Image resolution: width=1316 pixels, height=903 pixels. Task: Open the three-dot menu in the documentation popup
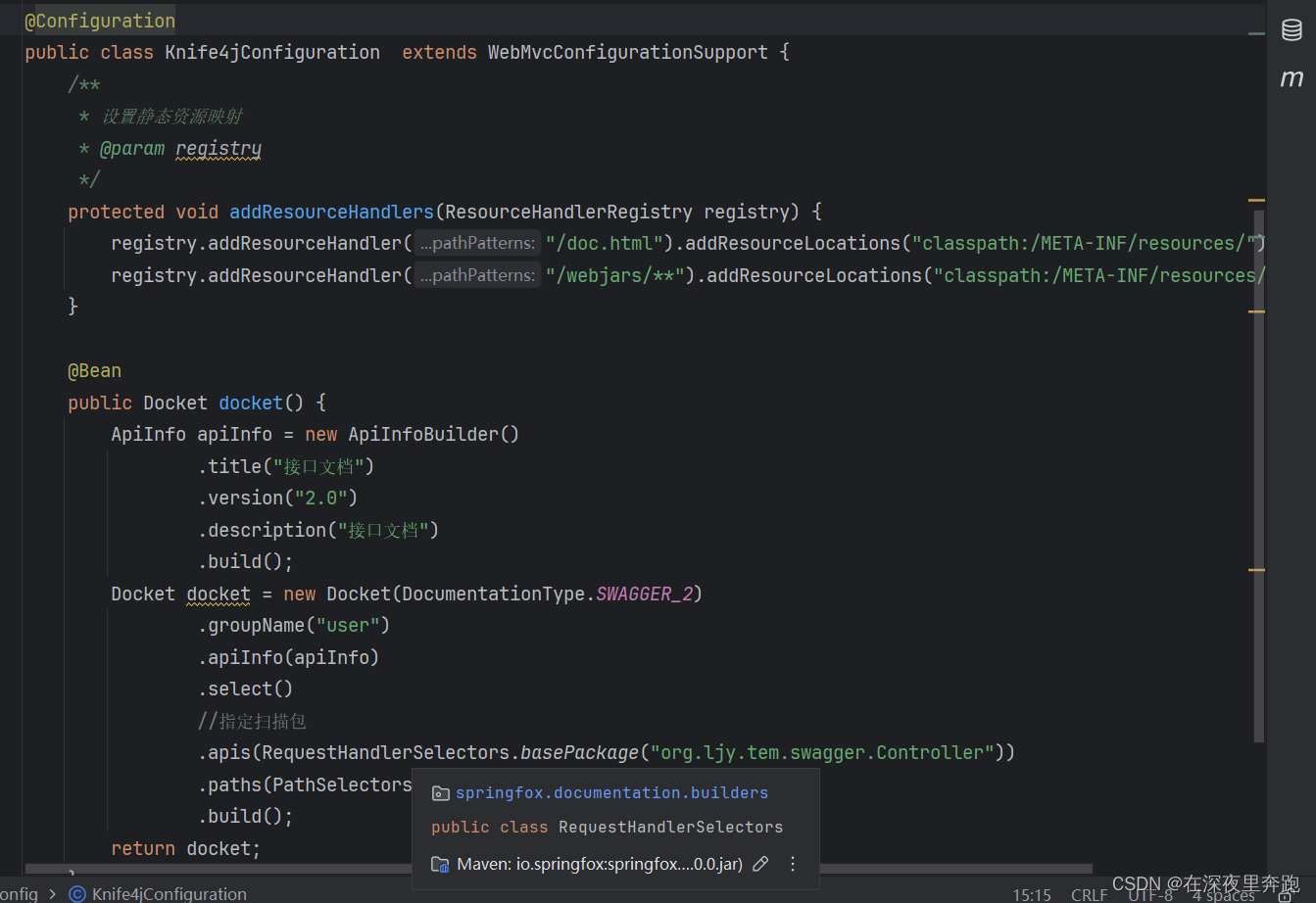point(792,864)
